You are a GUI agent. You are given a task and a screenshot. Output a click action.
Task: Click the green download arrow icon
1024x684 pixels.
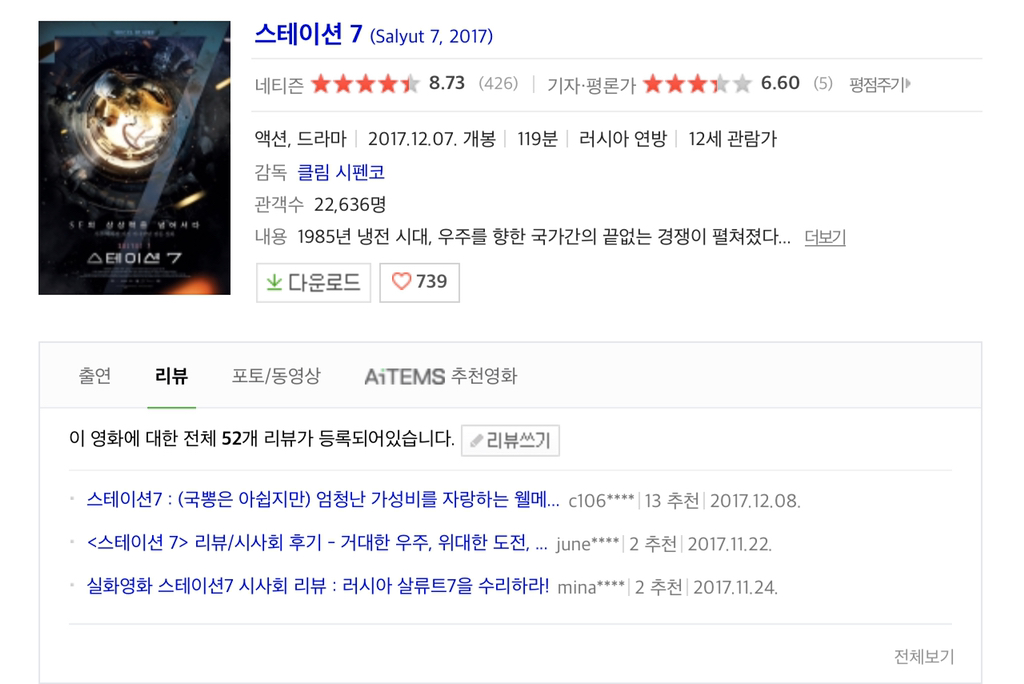click(x=274, y=282)
